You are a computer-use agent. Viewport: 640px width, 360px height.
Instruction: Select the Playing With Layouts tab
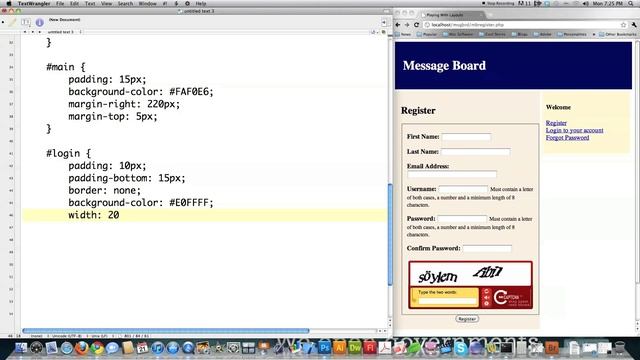click(452, 15)
